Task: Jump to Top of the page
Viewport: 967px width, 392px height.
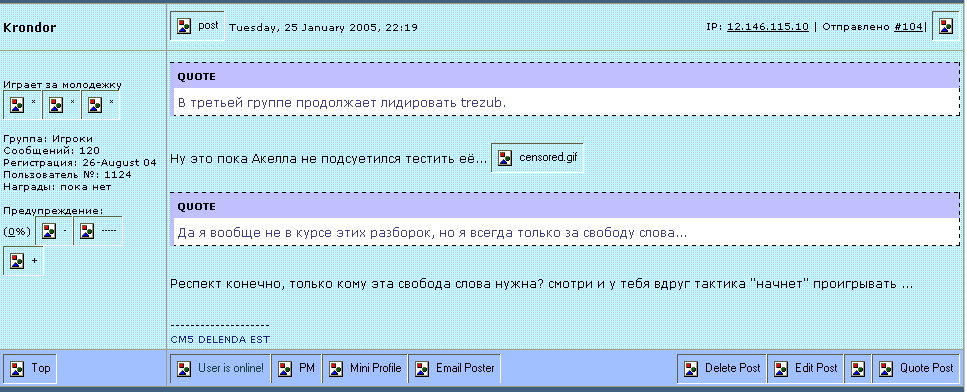Action: 31,369
